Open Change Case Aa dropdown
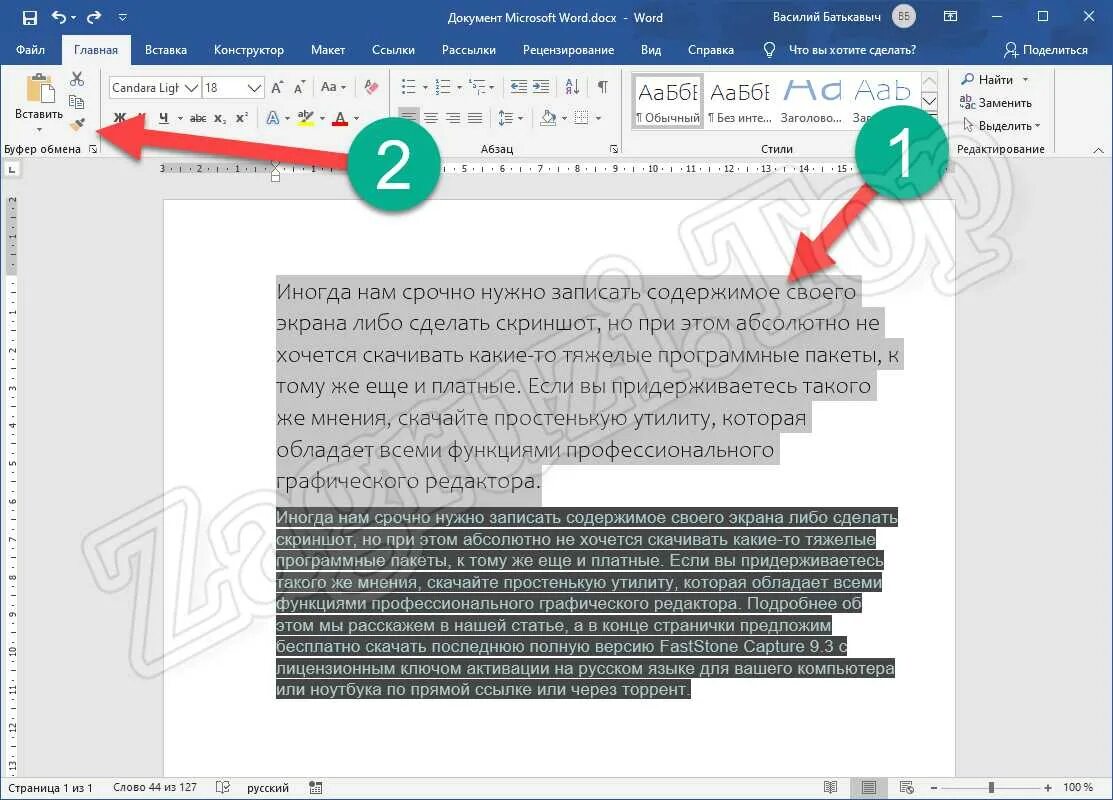This screenshot has width=1113, height=800. (x=333, y=87)
